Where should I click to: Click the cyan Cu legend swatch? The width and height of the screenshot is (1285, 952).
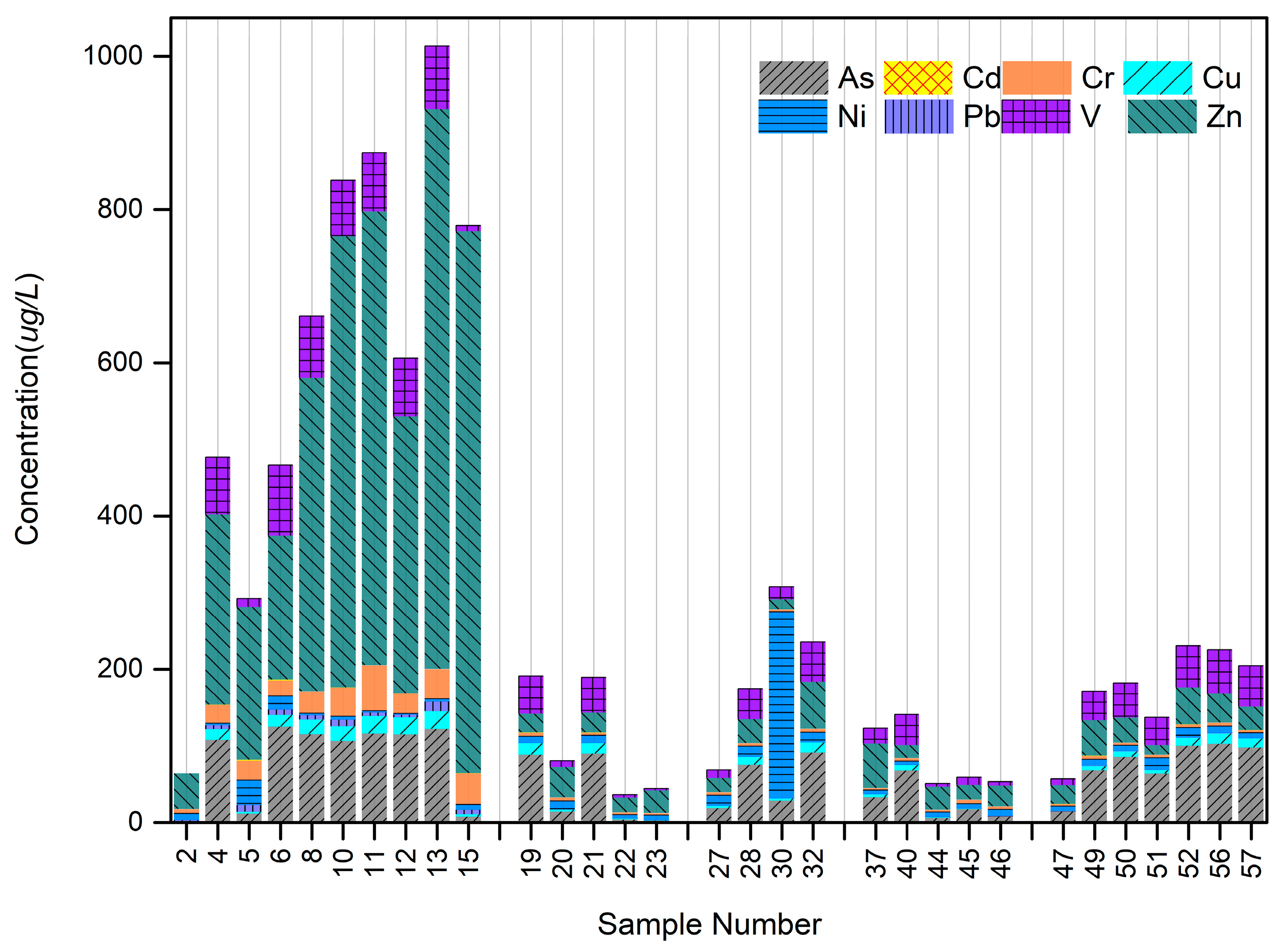1158,78
